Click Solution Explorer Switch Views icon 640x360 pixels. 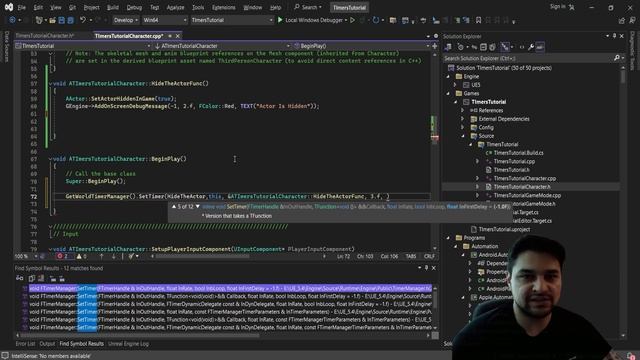[448, 47]
